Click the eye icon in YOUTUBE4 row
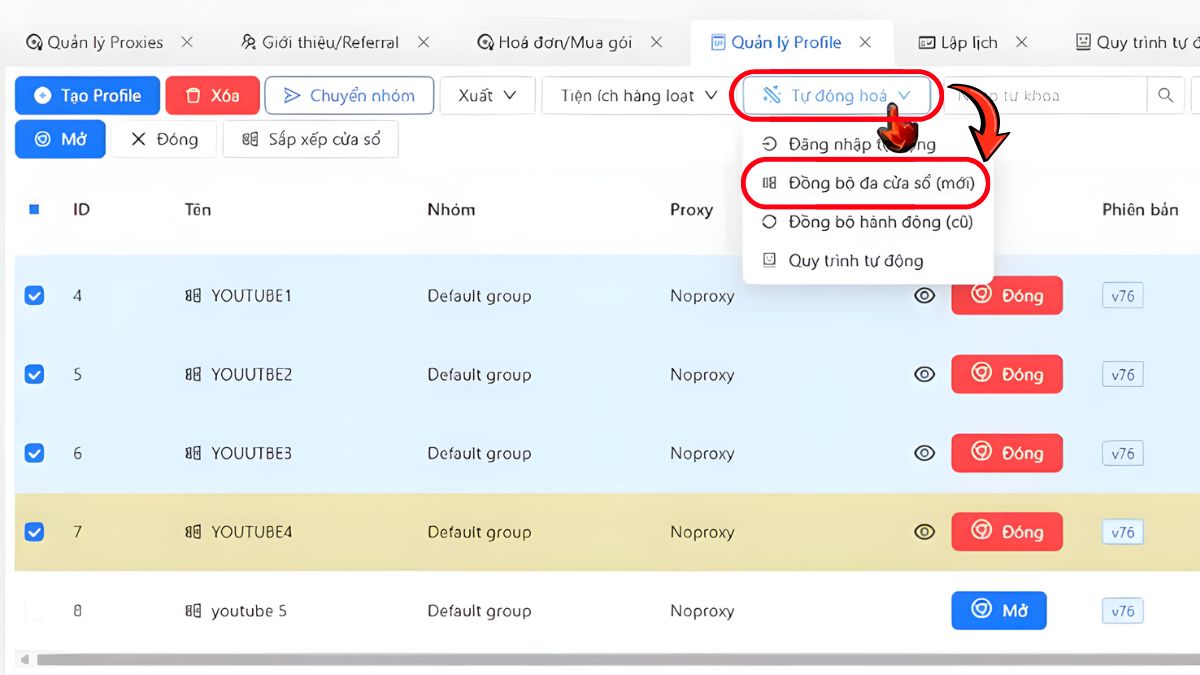This screenshot has height=675, width=1200. 925,532
